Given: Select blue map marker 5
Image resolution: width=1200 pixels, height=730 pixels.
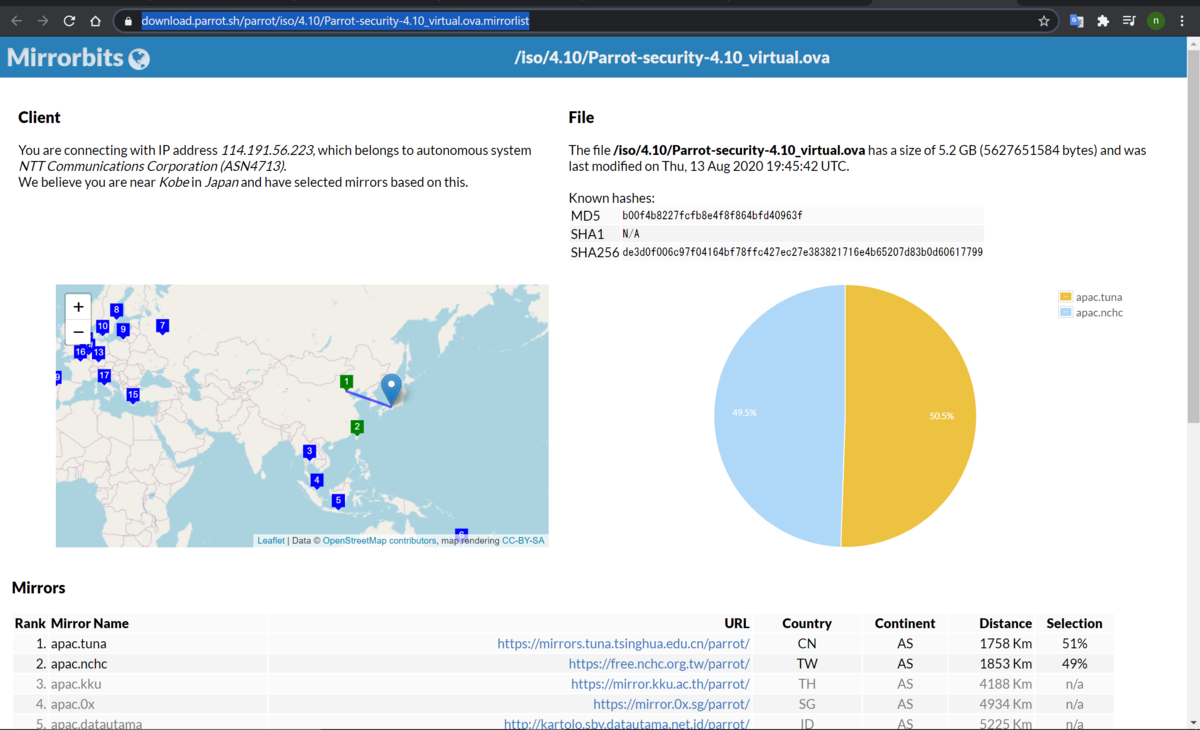Looking at the screenshot, I should pos(338,501).
